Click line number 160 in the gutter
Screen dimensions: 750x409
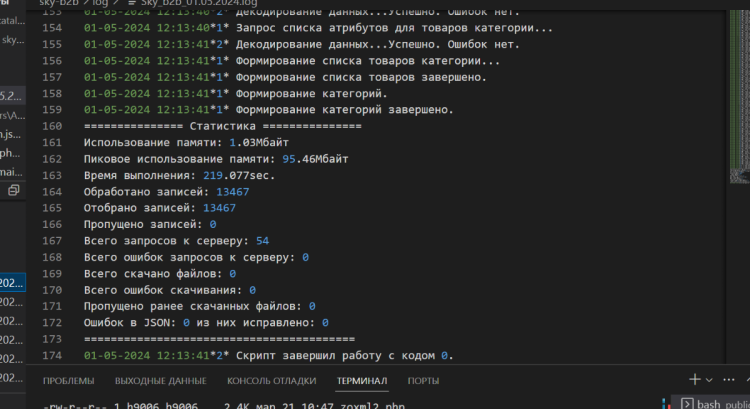click(x=54, y=127)
